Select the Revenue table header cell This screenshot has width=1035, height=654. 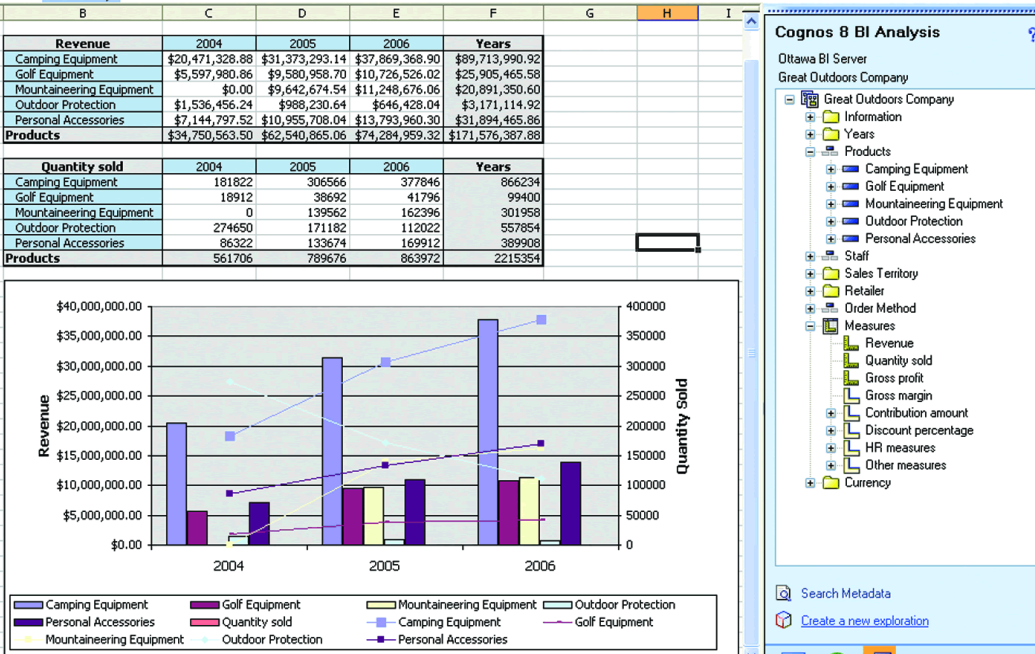coord(83,44)
